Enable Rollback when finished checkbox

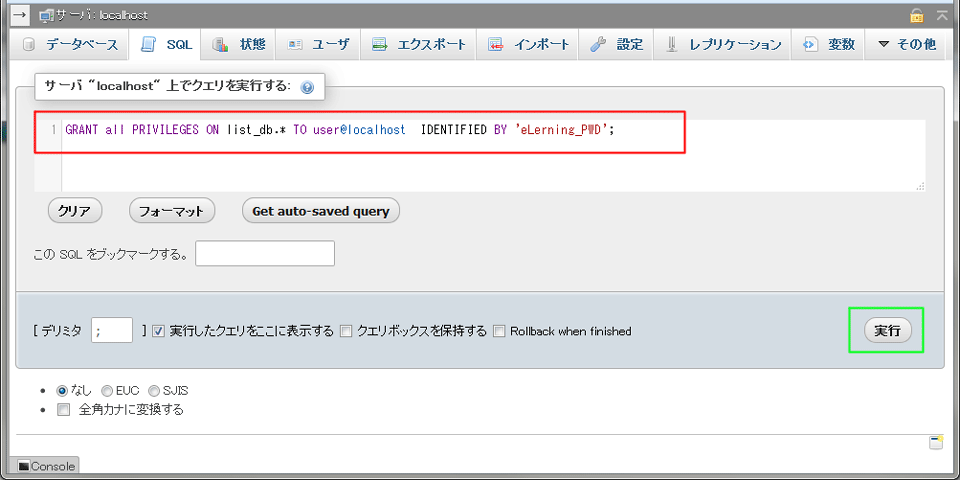tap(499, 331)
